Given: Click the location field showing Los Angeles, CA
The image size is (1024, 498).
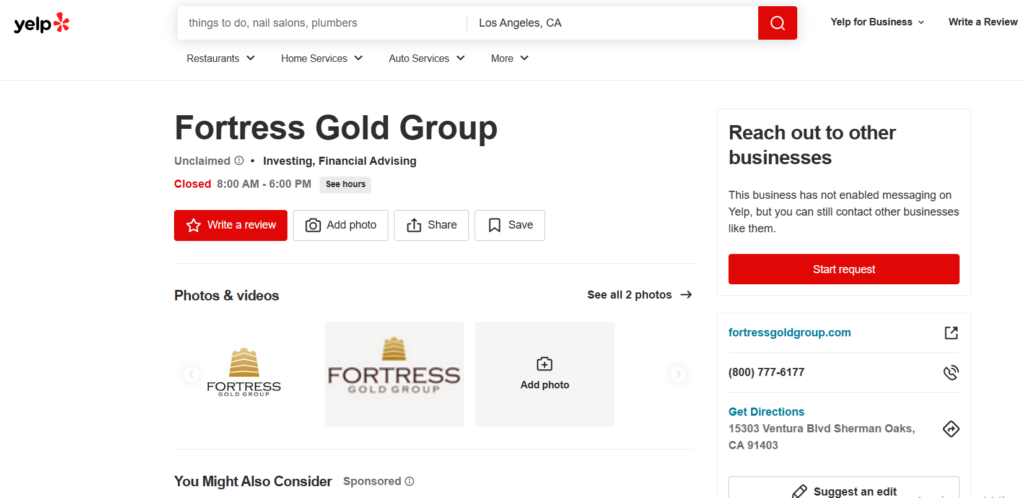Looking at the screenshot, I should point(613,23).
